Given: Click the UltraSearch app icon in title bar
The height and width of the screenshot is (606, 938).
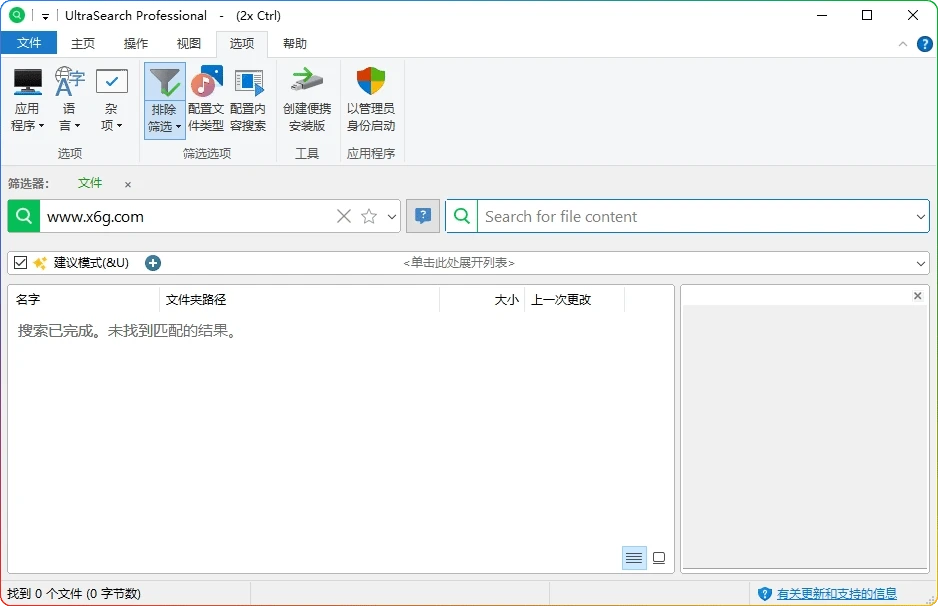Looking at the screenshot, I should click(x=17, y=15).
